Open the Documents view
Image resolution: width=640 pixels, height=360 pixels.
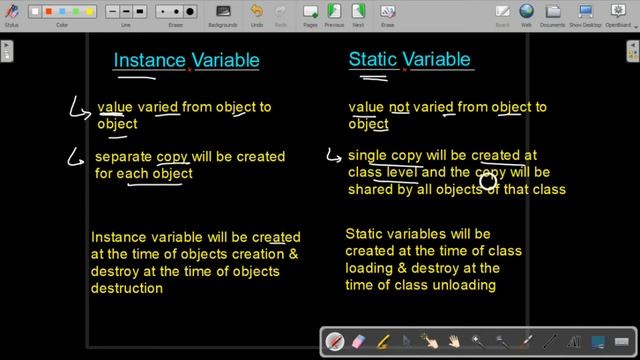tap(552, 15)
